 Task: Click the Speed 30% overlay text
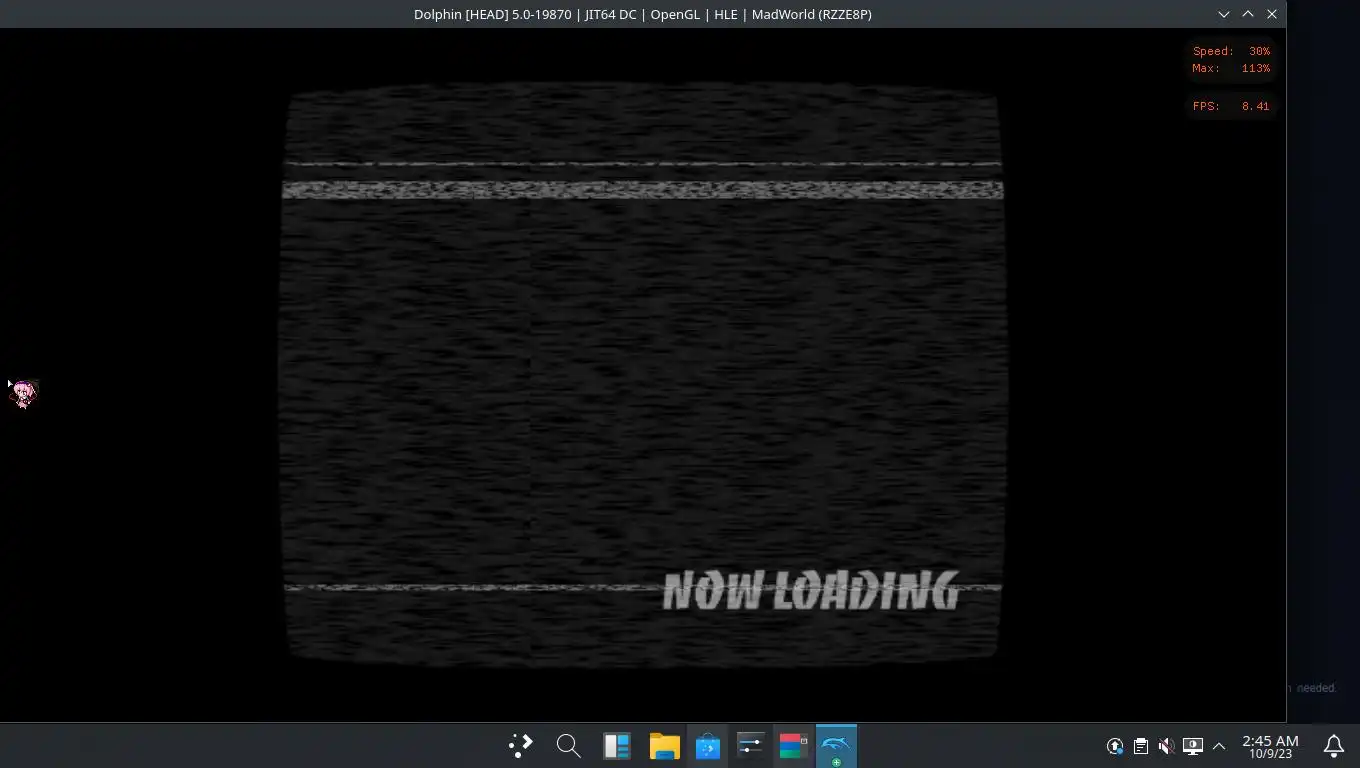[1231, 51]
